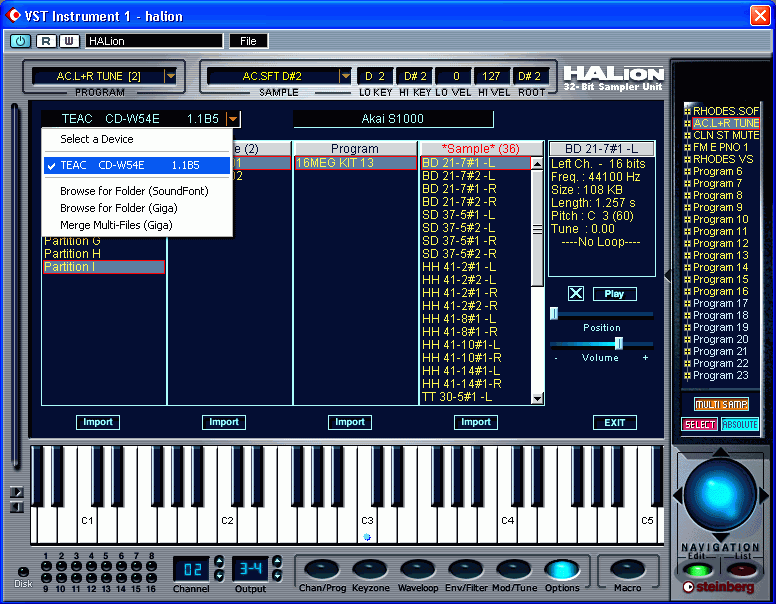Open the Chan/Prog page
The image size is (776, 604).
[322, 570]
